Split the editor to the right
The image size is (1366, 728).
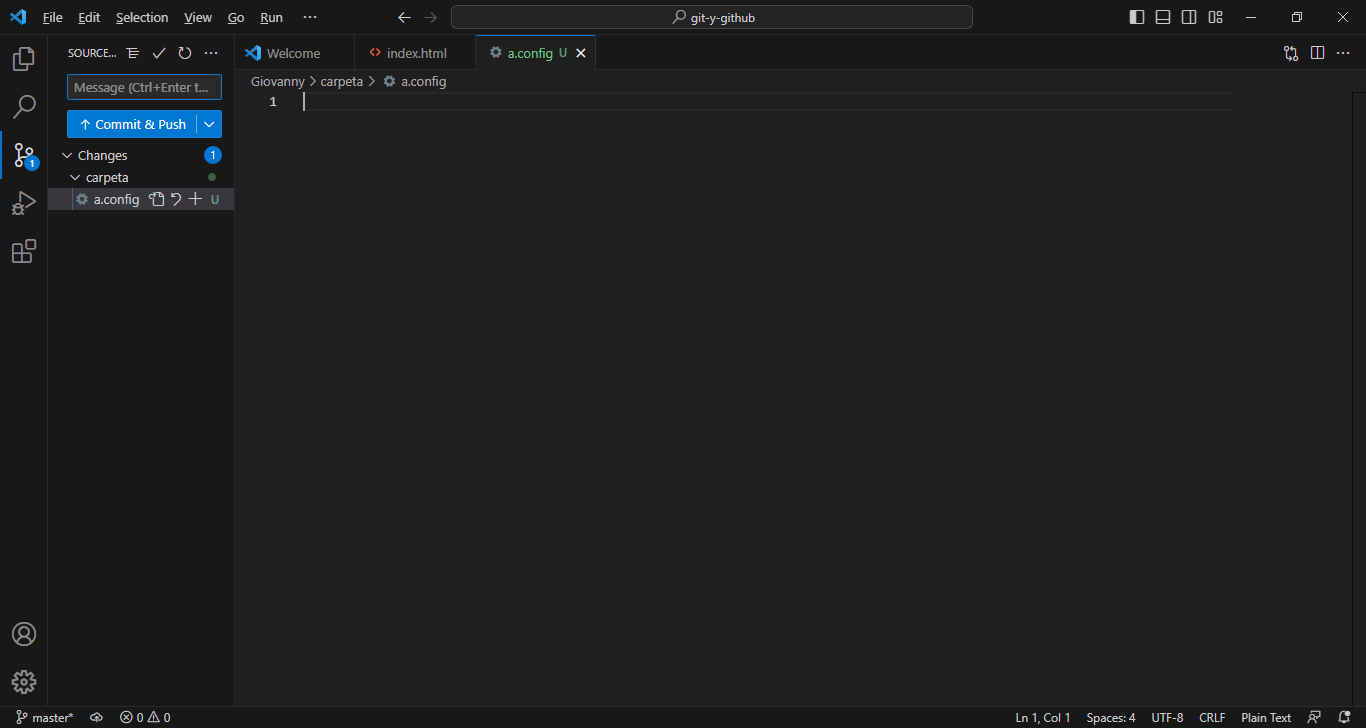pyautogui.click(x=1317, y=53)
